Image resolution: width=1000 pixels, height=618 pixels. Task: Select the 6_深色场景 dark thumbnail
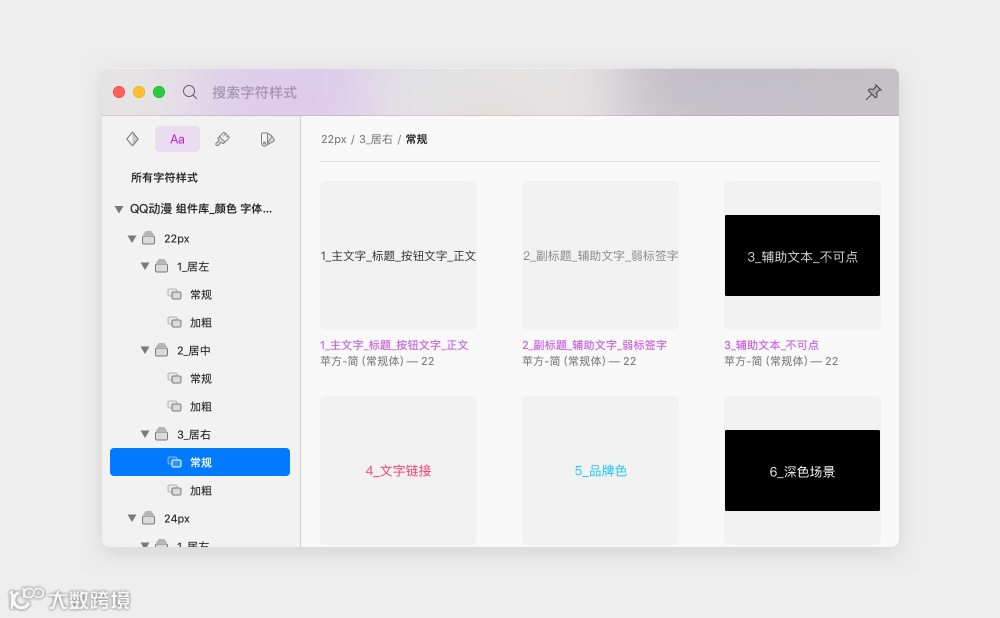point(802,471)
